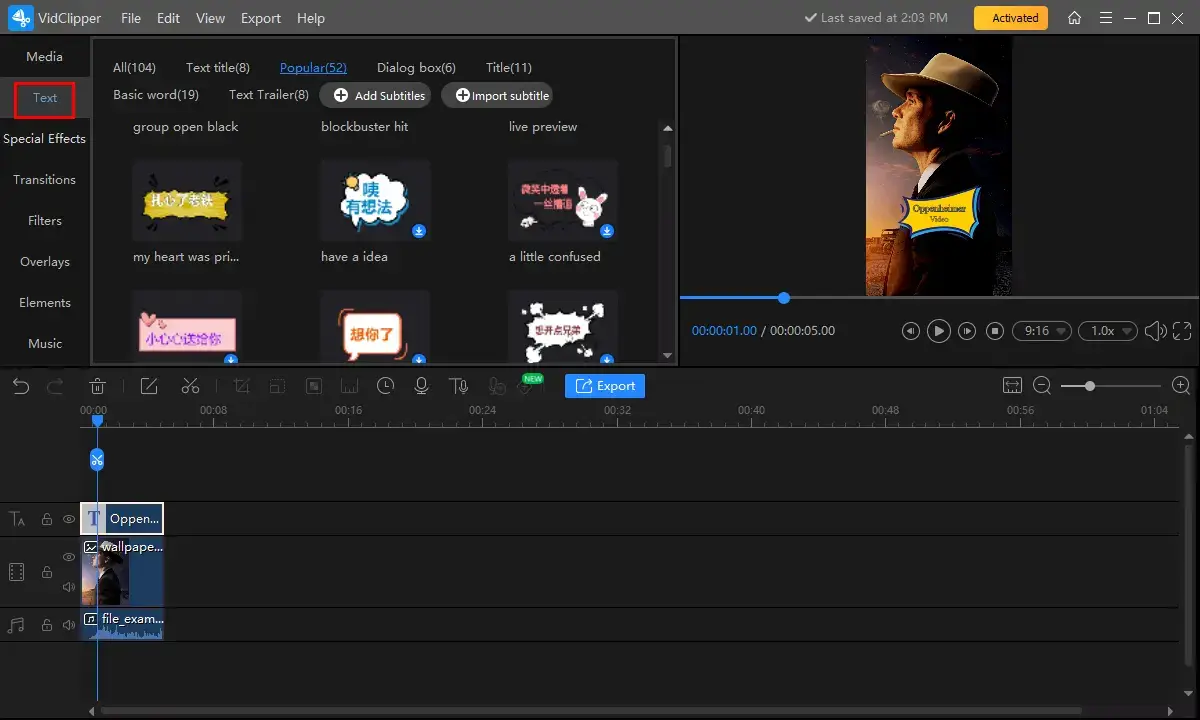
Task: Toggle lock on the video track
Action: coord(46,572)
